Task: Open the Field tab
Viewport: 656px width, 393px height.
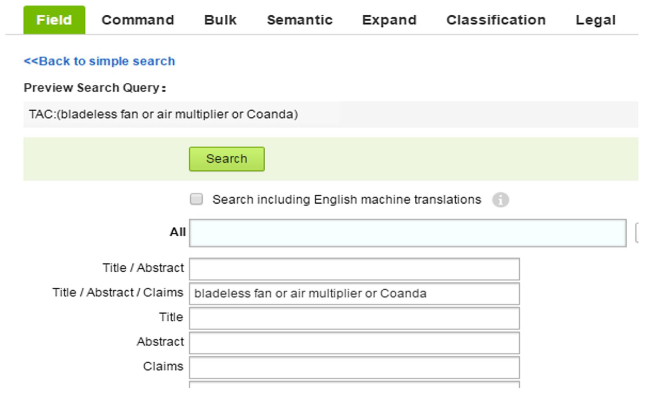Action: click(54, 20)
